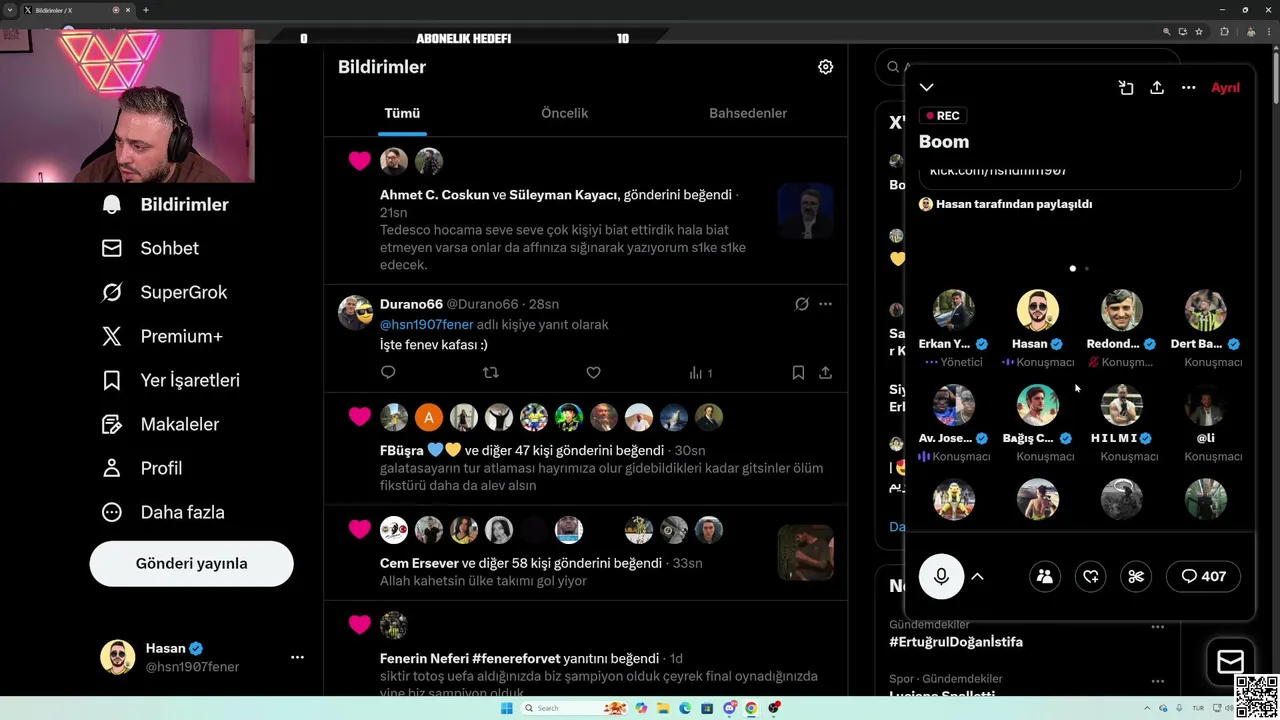Open Durano66's profile name
This screenshot has height=720, width=1280.
[x=411, y=304]
